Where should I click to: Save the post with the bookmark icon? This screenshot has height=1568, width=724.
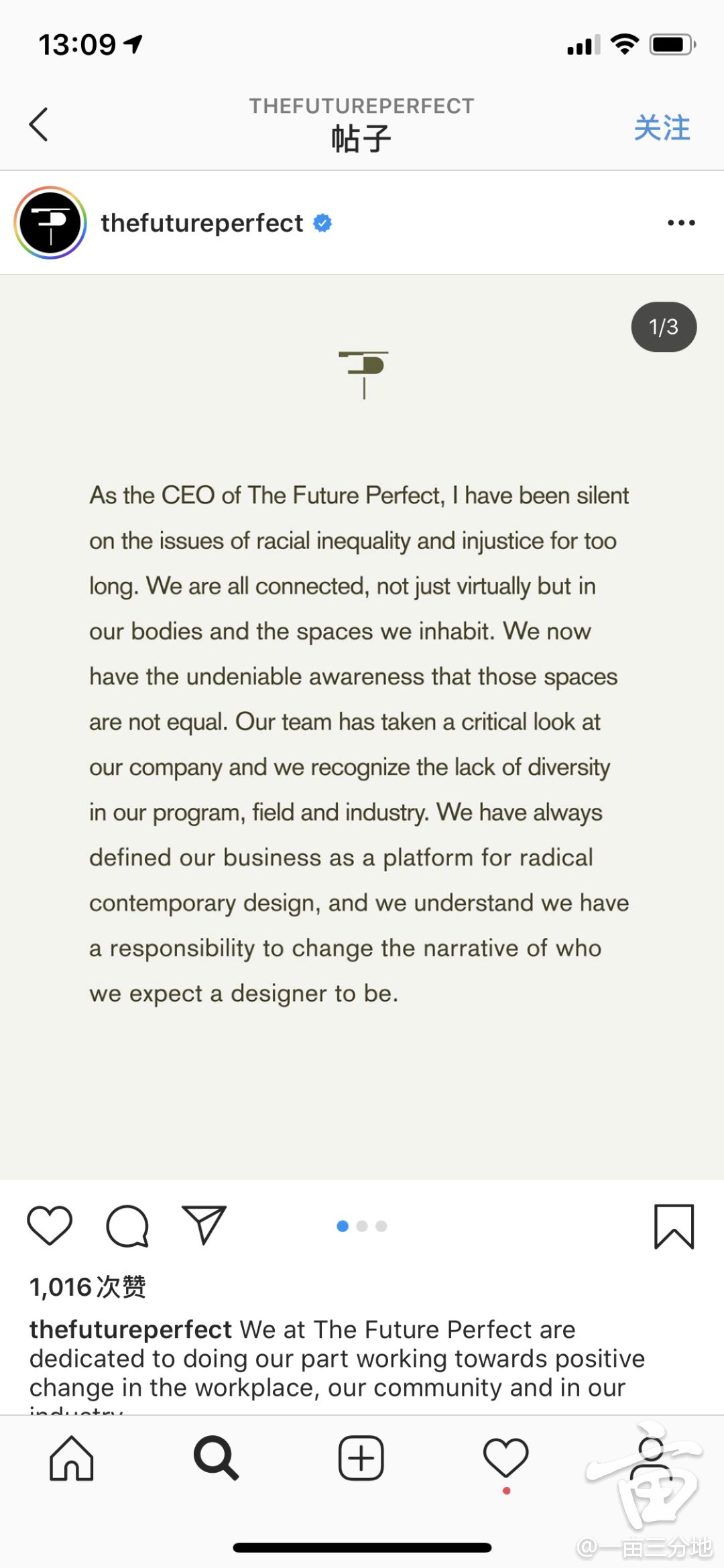(674, 1227)
